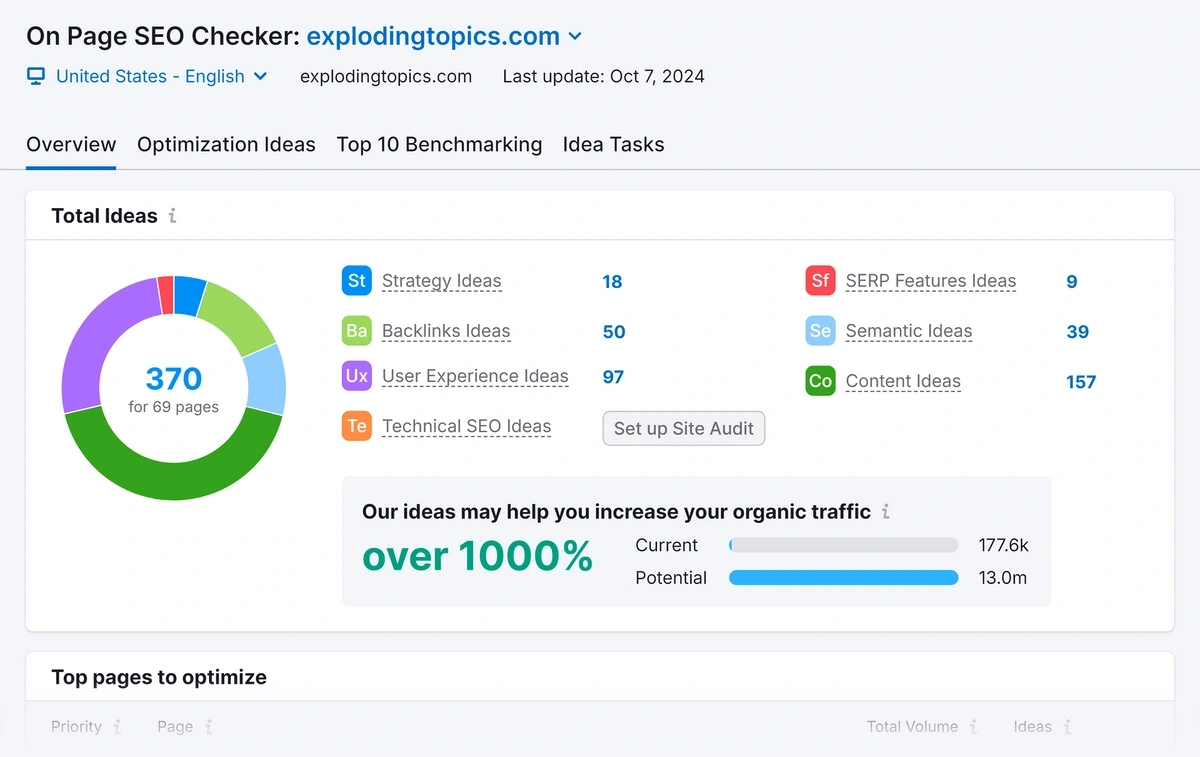This screenshot has width=1200, height=757.
Task: Click the Semantic Ideas count 39
Action: (x=1077, y=332)
